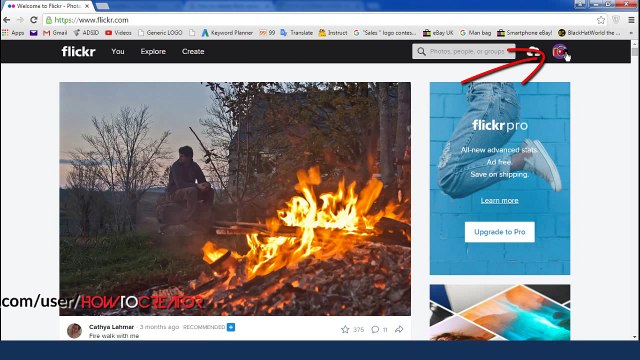Image resolution: width=640 pixels, height=360 pixels.
Task: Open the Generic LOGO bookmark
Action: [160, 33]
